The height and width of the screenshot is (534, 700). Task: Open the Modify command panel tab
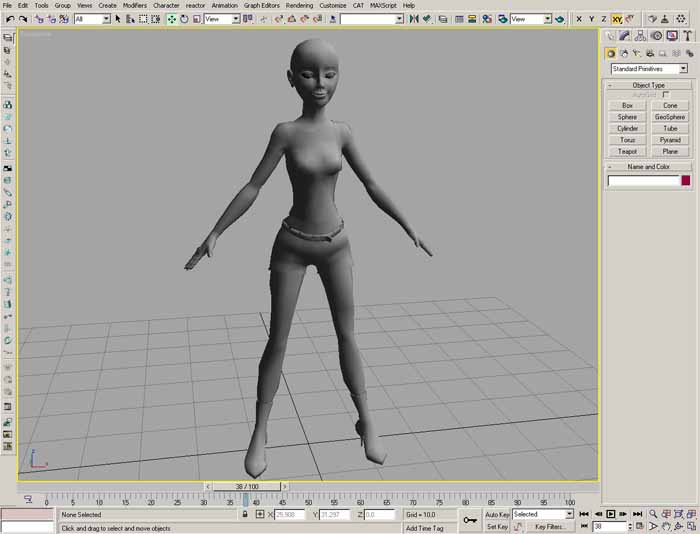pos(626,36)
